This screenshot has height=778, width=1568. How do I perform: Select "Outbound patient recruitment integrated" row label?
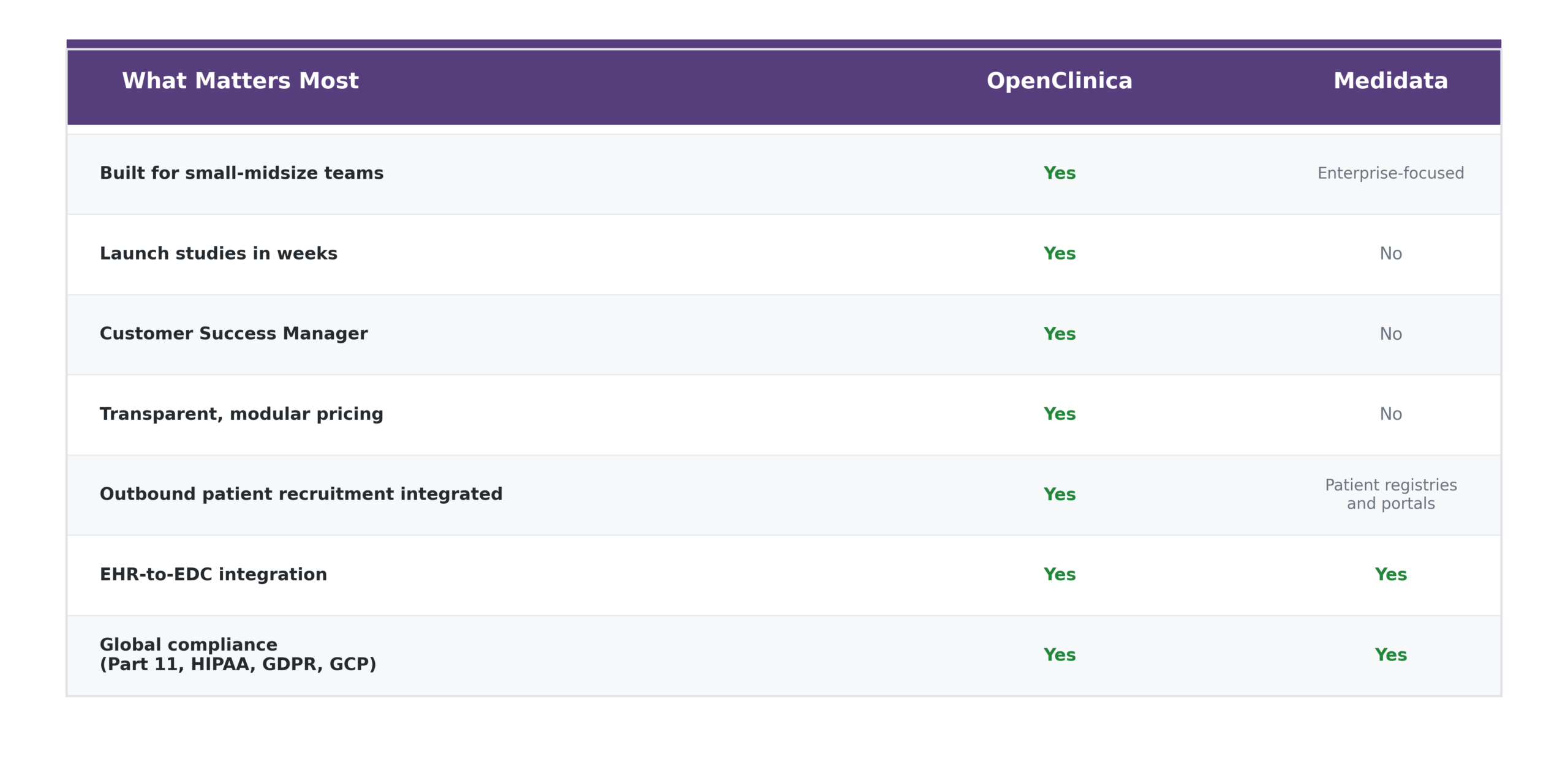click(301, 494)
